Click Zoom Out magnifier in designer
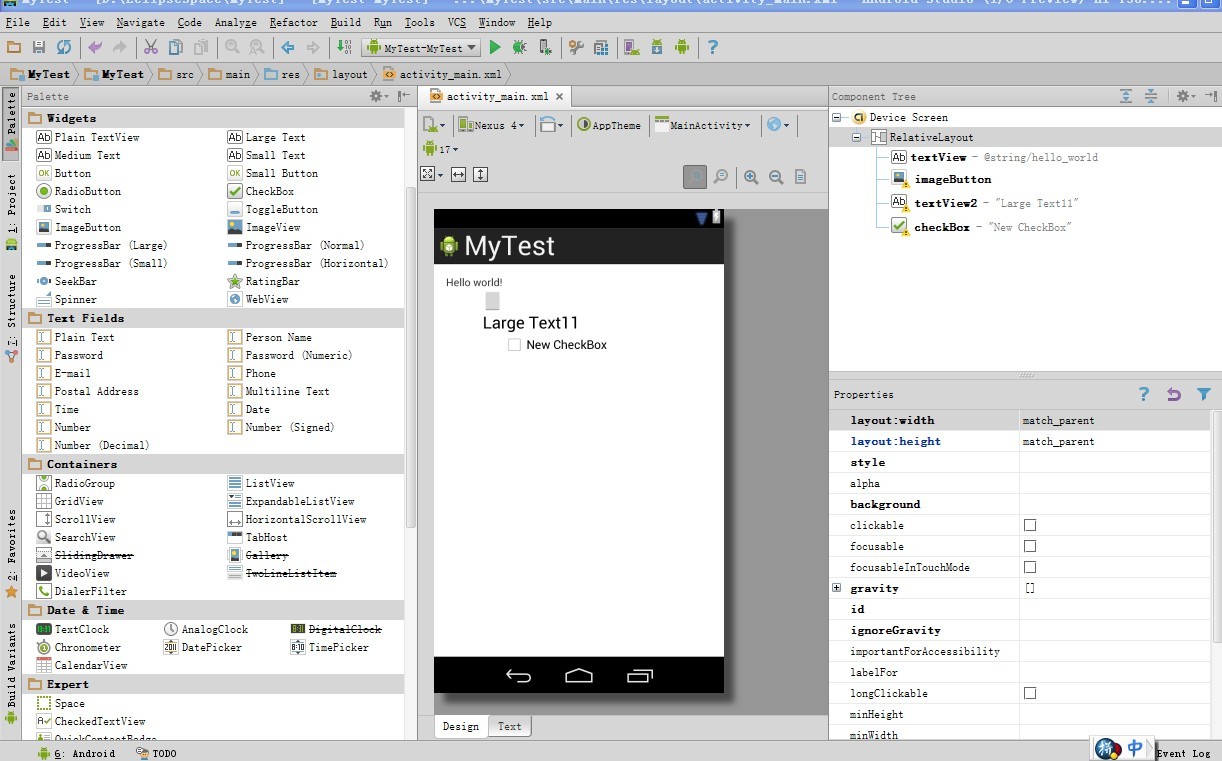The width and height of the screenshot is (1222, 761). point(776,177)
